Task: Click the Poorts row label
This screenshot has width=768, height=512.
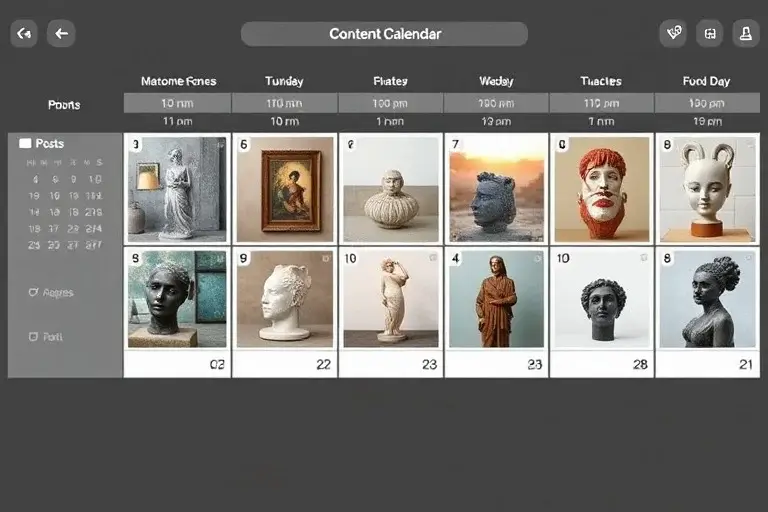Action: (x=64, y=104)
